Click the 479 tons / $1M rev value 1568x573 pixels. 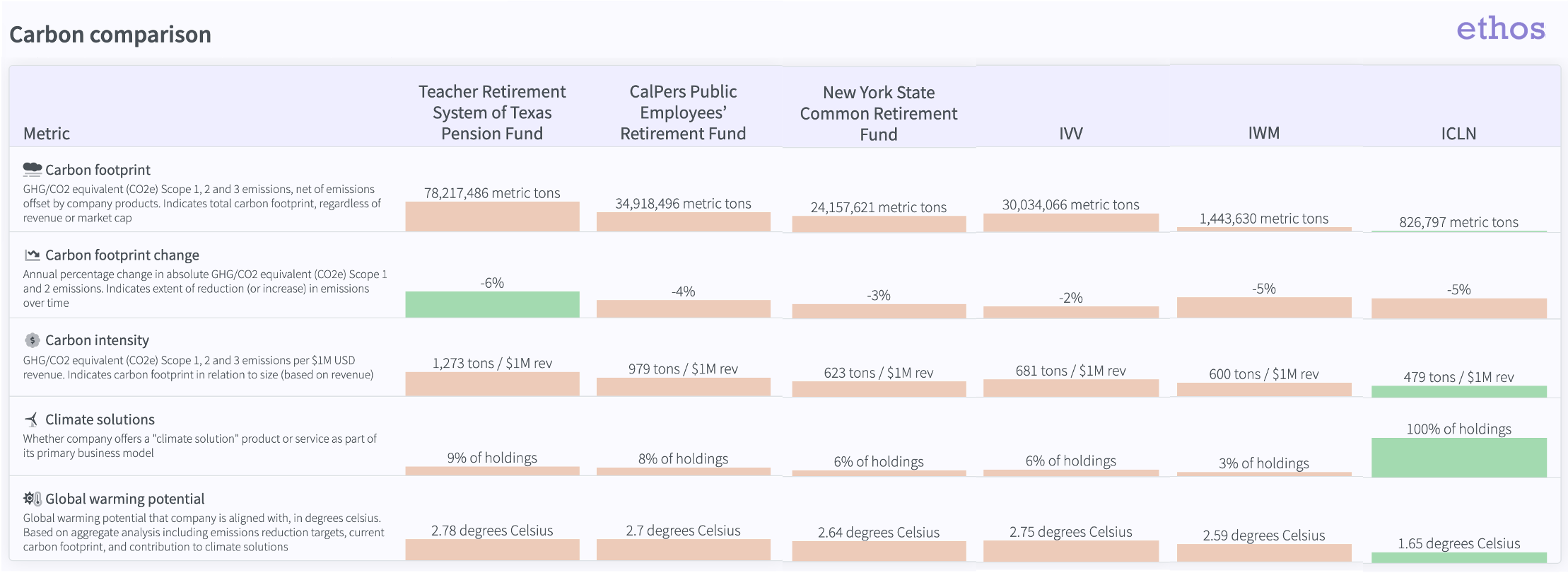click(x=1458, y=377)
